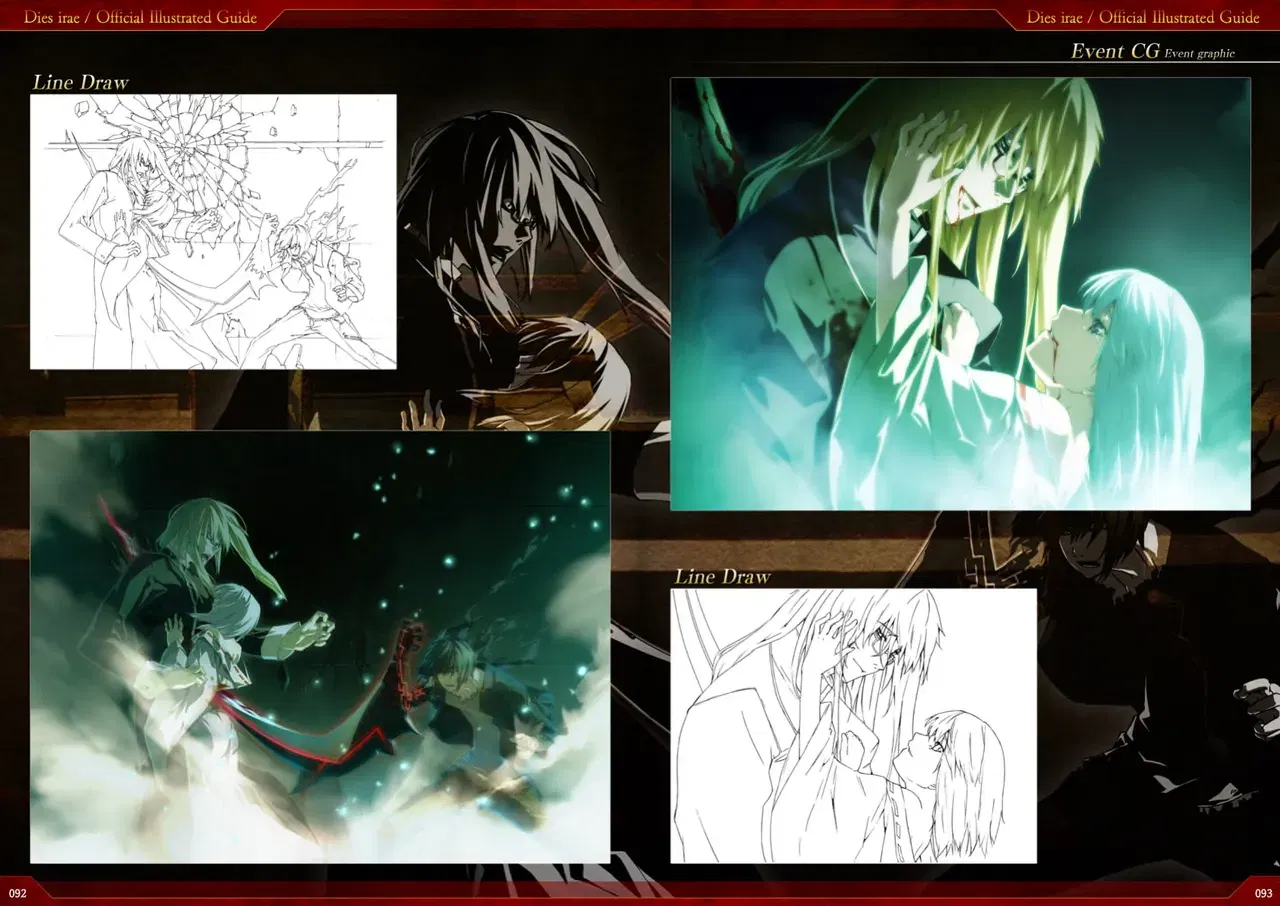Click the 'Line Draw' label above the top-left sketch
This screenshot has width=1280, height=906.
pyautogui.click(x=80, y=82)
